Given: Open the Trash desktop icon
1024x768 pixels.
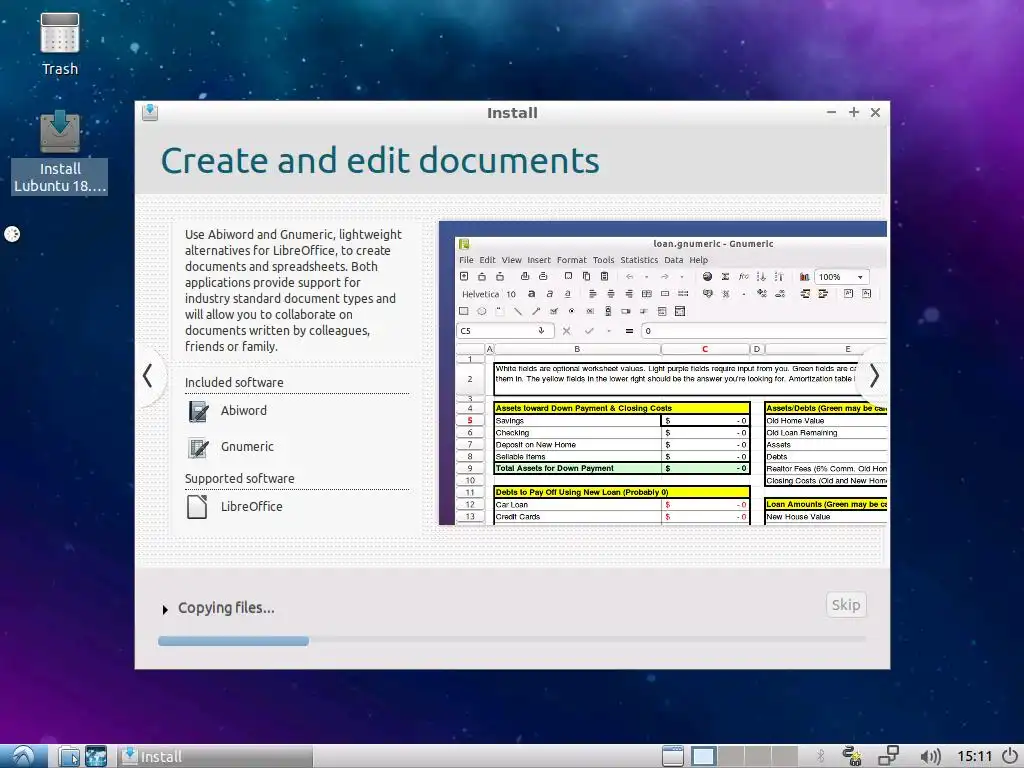Looking at the screenshot, I should [59, 44].
